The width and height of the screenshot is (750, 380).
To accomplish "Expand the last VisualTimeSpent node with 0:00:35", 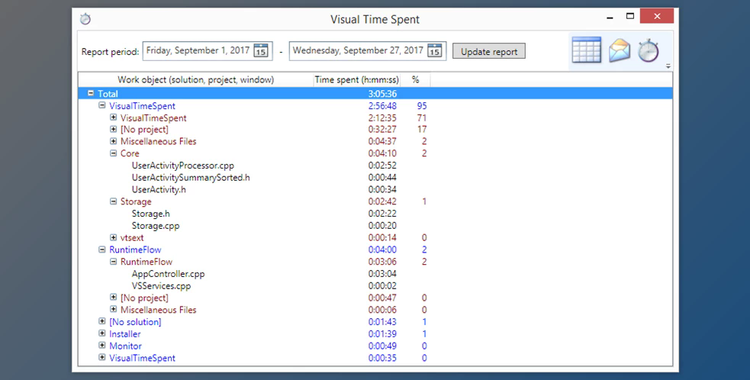I will point(102,358).
